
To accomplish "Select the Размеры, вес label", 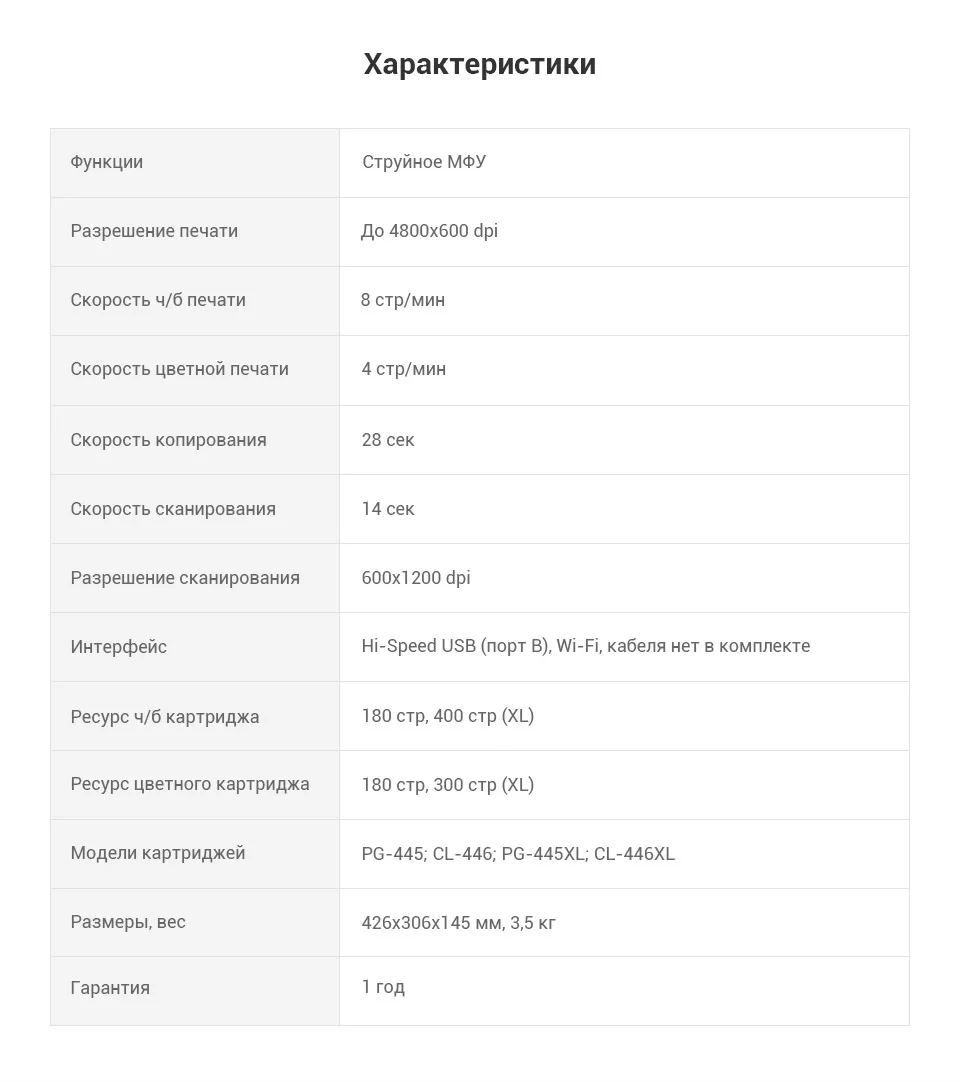I will (x=128, y=923).
